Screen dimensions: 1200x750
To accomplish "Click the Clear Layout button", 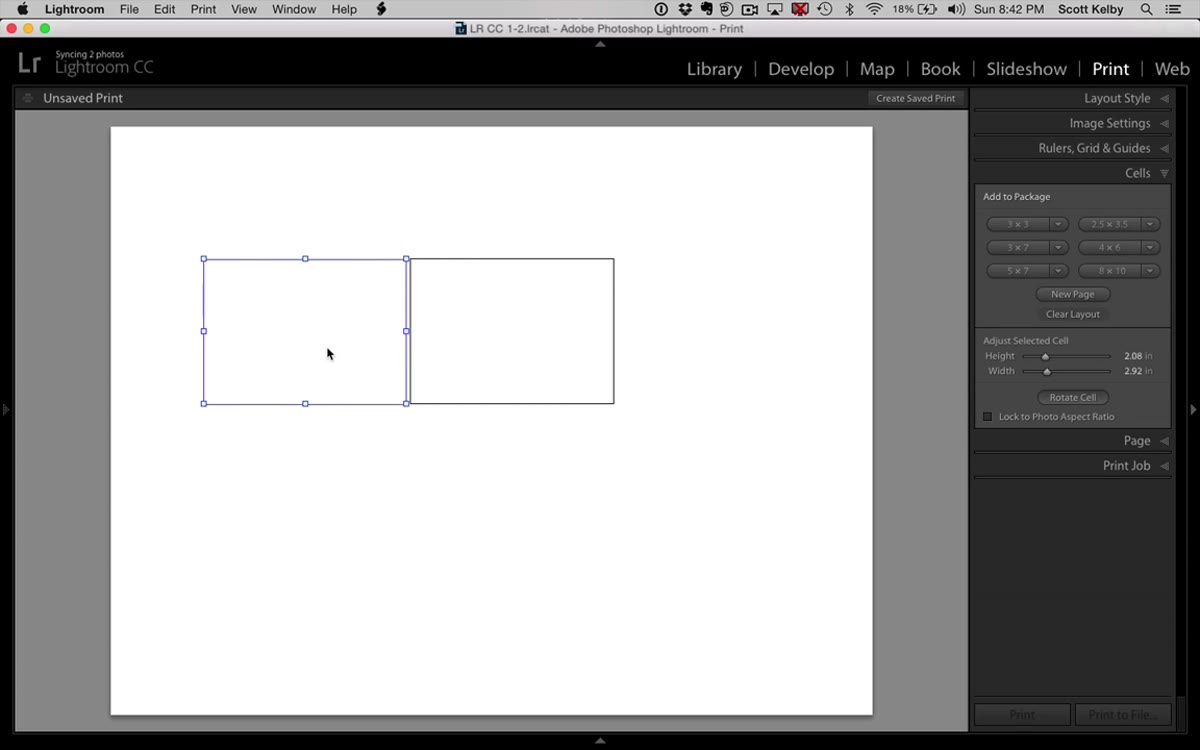I will point(1073,314).
